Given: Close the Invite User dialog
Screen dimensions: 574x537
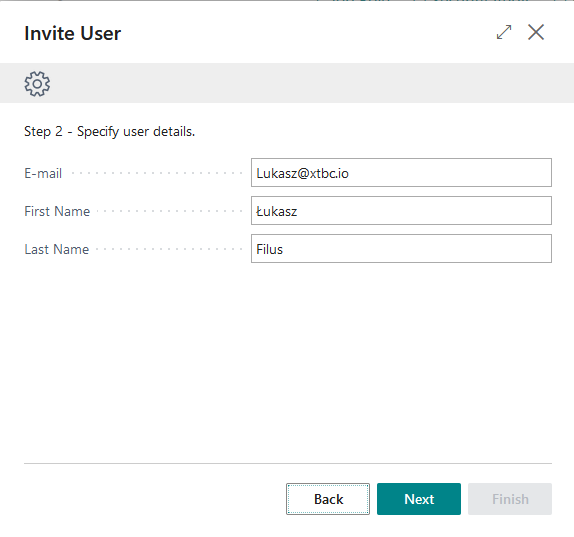Looking at the screenshot, I should click(x=536, y=32).
